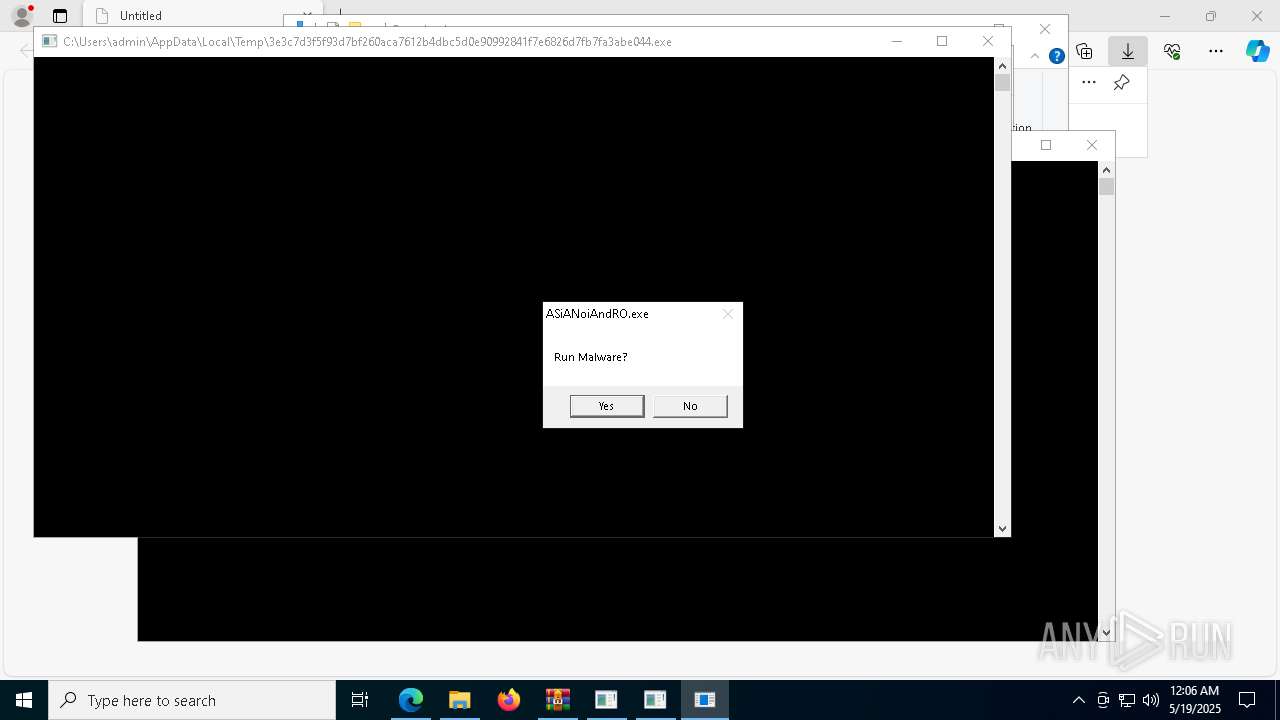Open the Windows Start menu
The image size is (1280, 720).
point(24,700)
